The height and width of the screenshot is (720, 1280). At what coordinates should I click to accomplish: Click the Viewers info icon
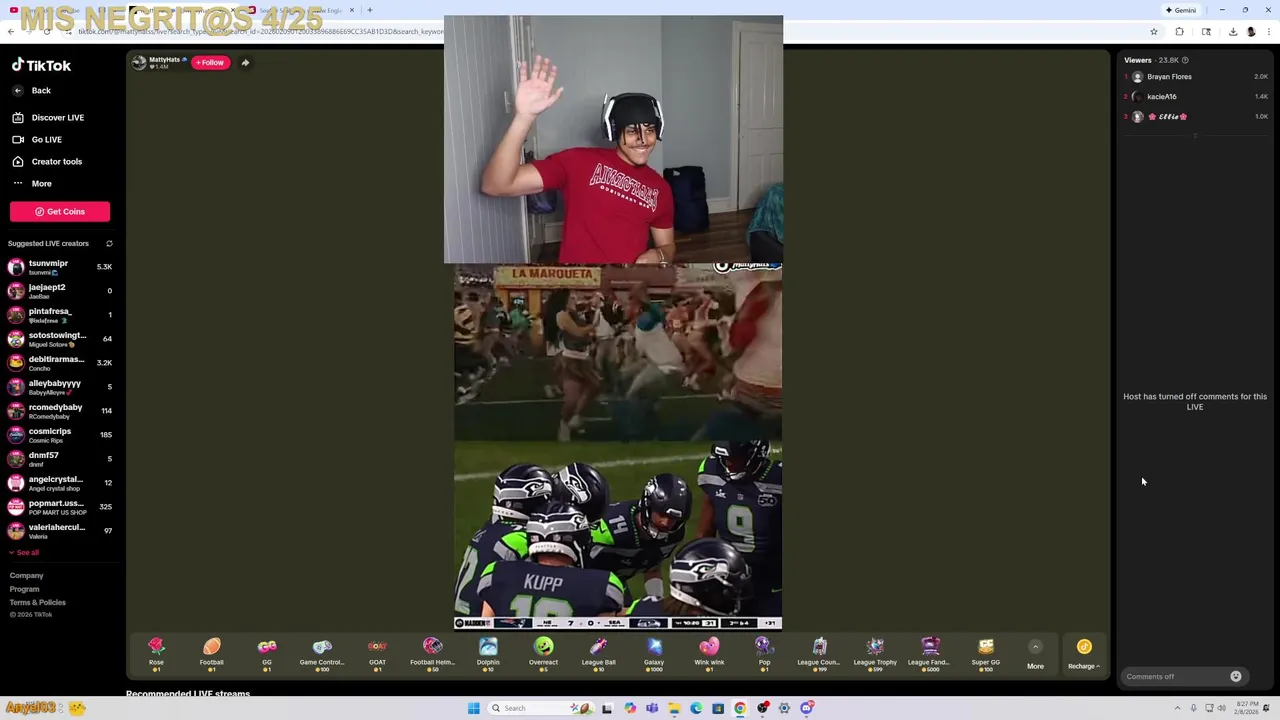pyautogui.click(x=1185, y=60)
